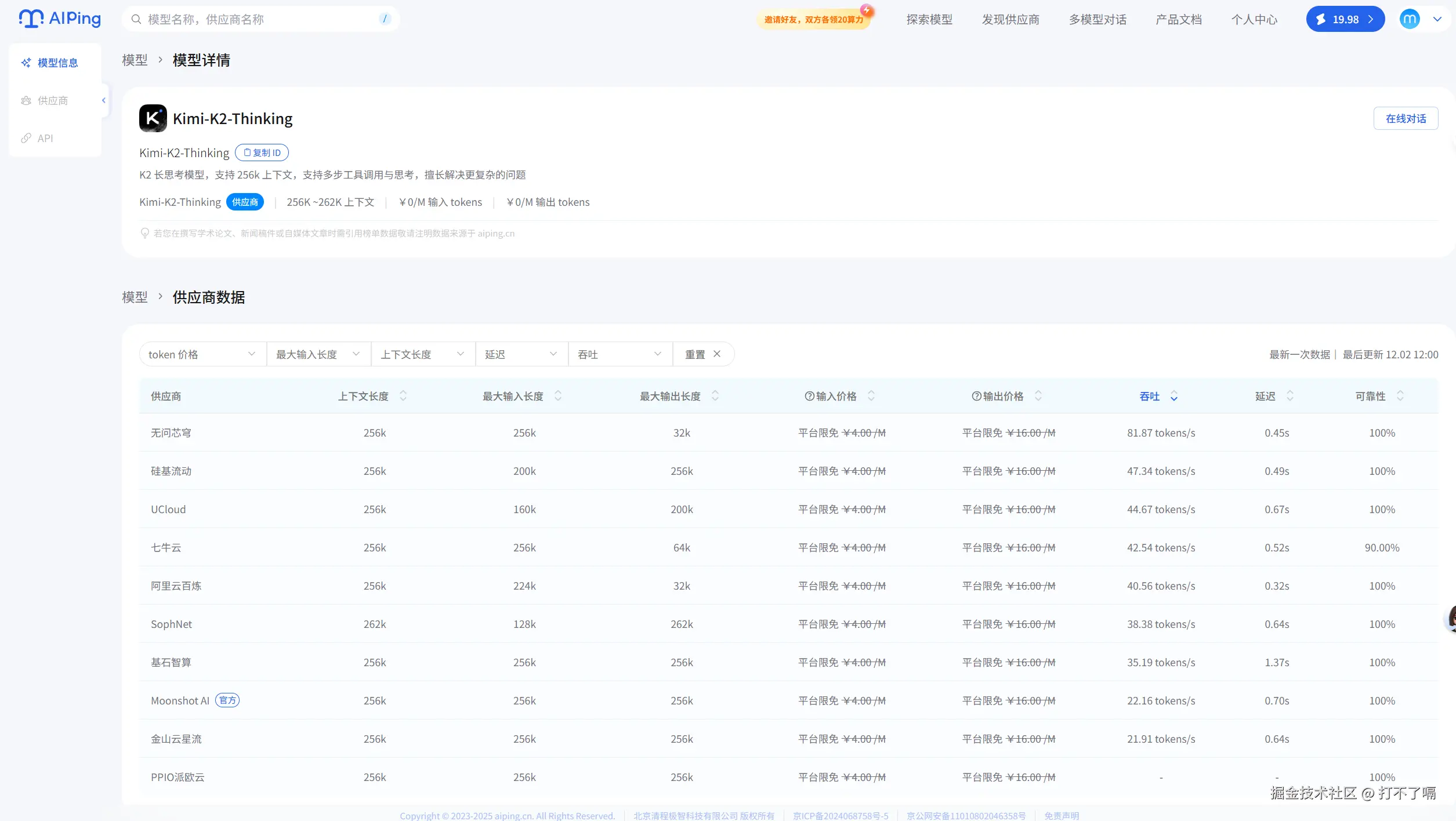Sort by context length column
The image size is (1456, 821).
coord(403,396)
